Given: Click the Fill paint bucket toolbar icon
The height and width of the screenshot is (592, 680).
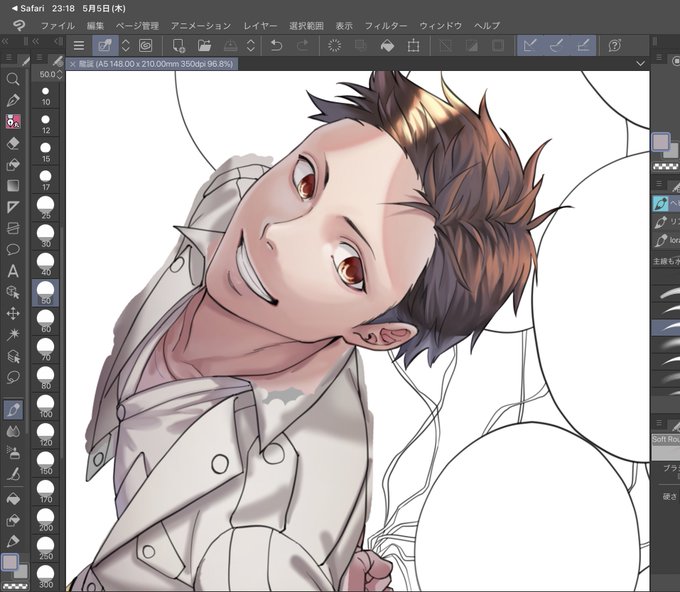Looking at the screenshot, I should [x=387, y=46].
